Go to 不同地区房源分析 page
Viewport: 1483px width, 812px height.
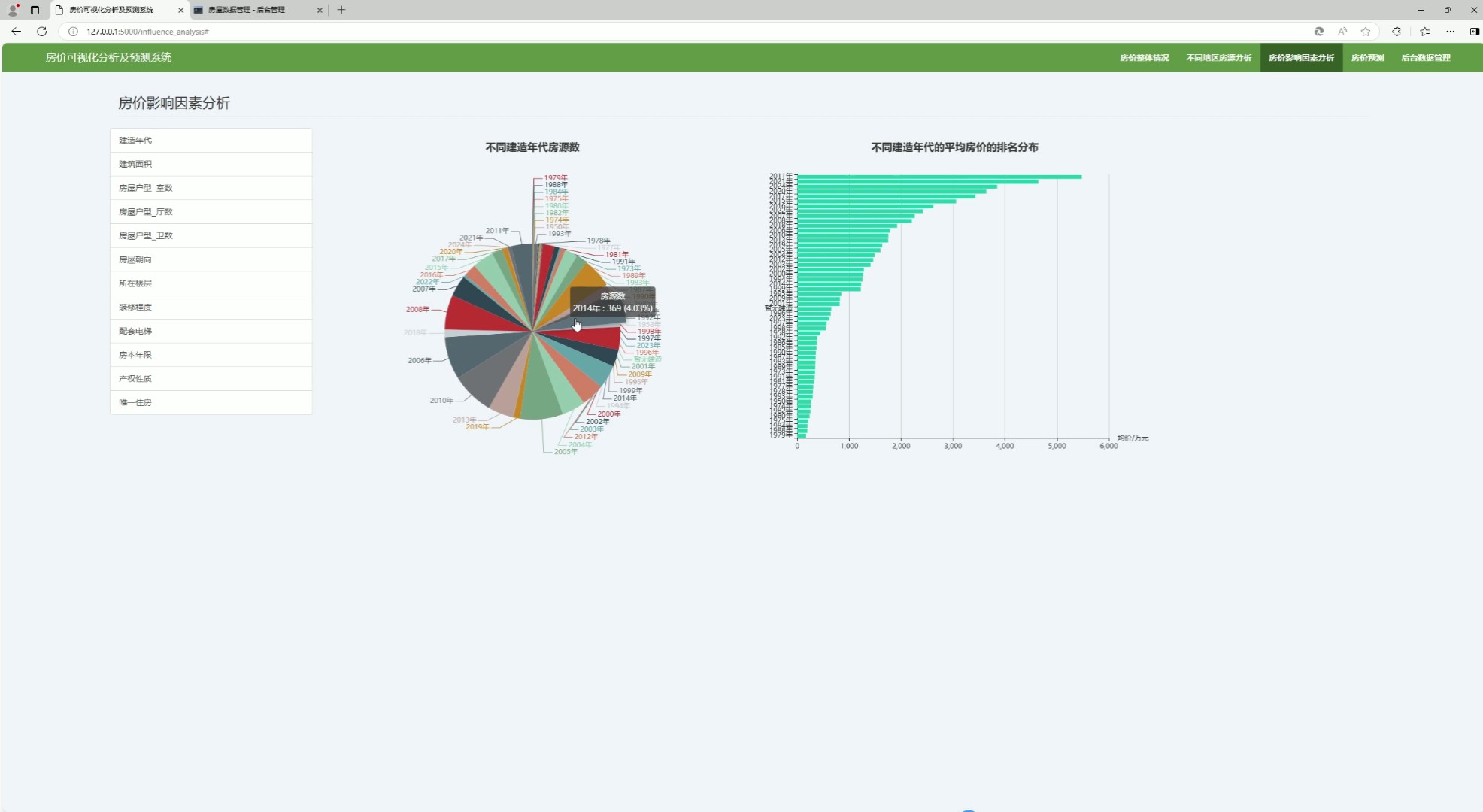tap(1218, 58)
